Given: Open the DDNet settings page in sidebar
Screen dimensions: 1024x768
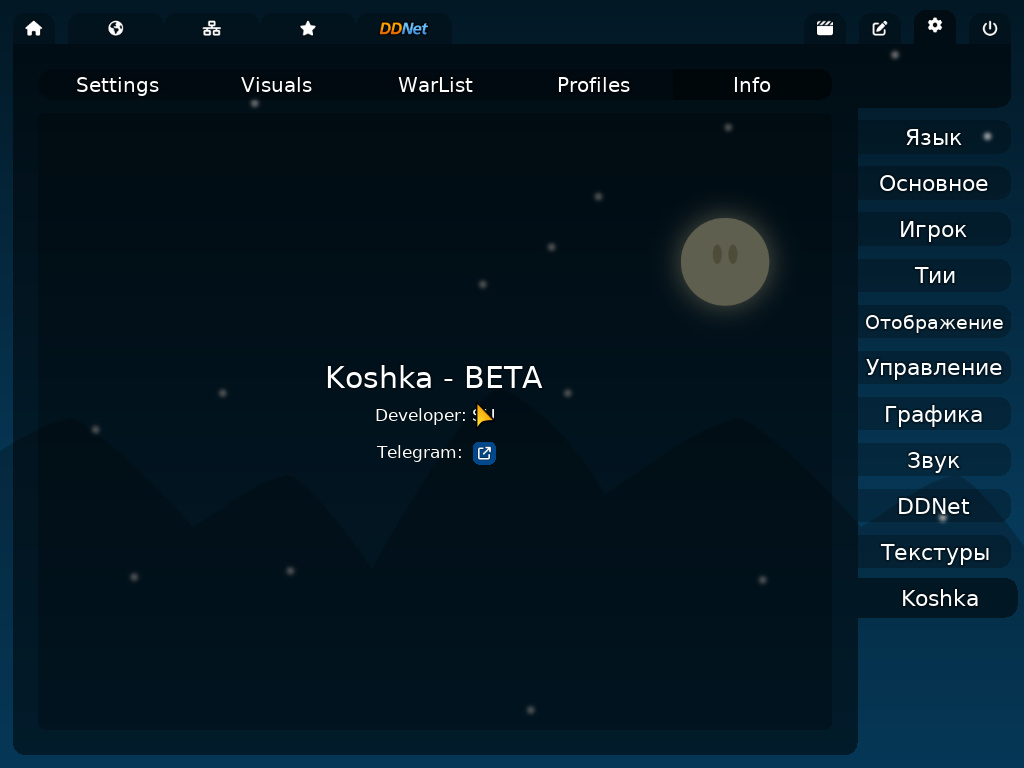Looking at the screenshot, I should 935,506.
